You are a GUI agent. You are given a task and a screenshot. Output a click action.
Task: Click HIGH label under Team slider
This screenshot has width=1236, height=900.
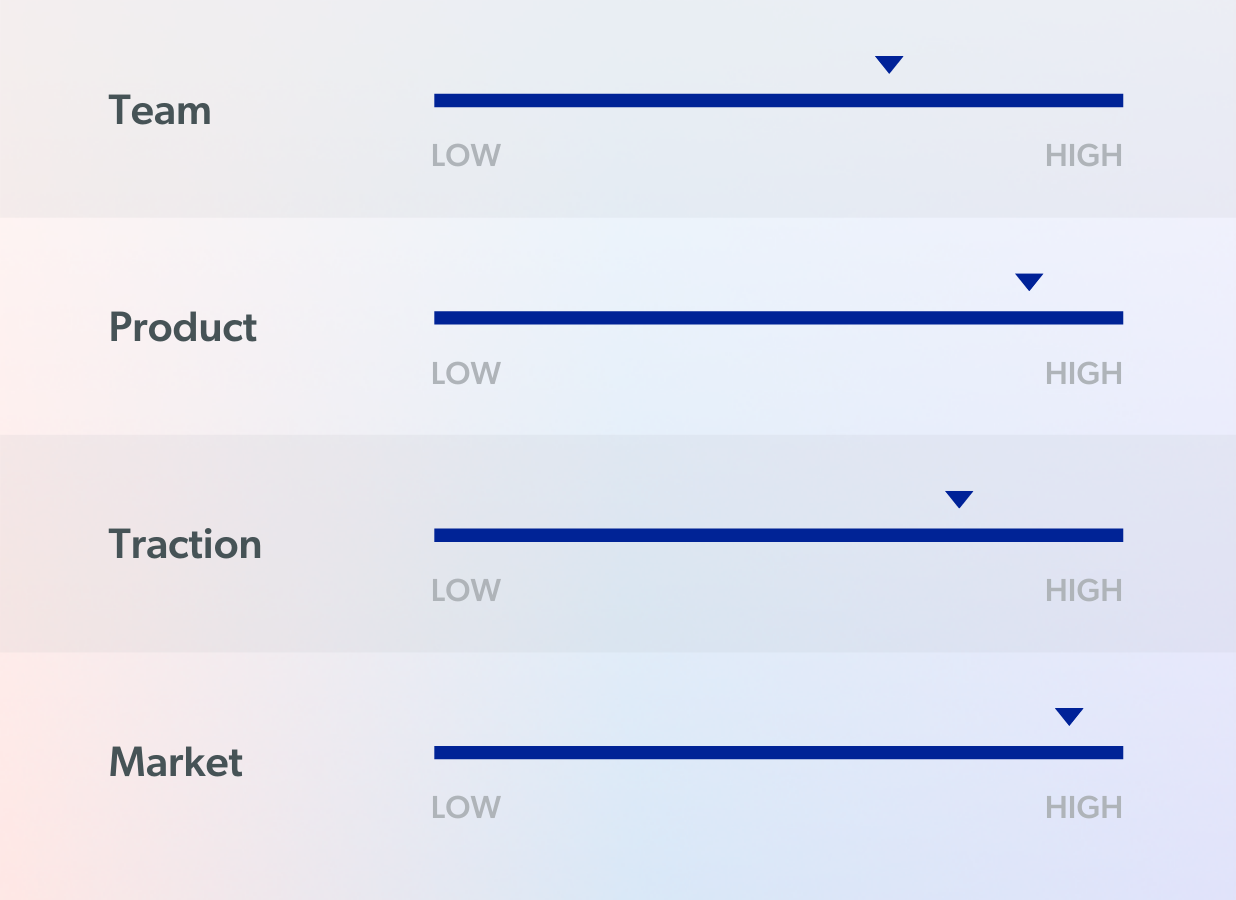tap(1084, 156)
